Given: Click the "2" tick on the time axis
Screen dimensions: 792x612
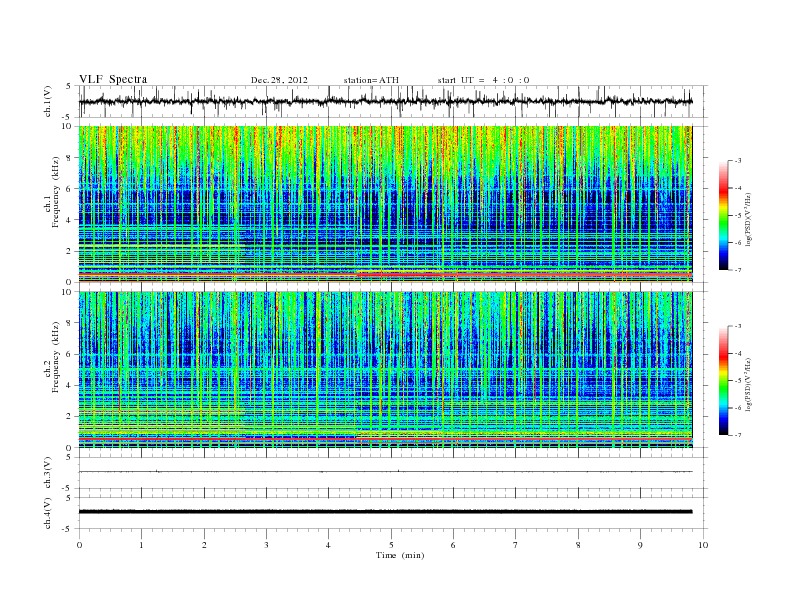Looking at the screenshot, I should [204, 545].
